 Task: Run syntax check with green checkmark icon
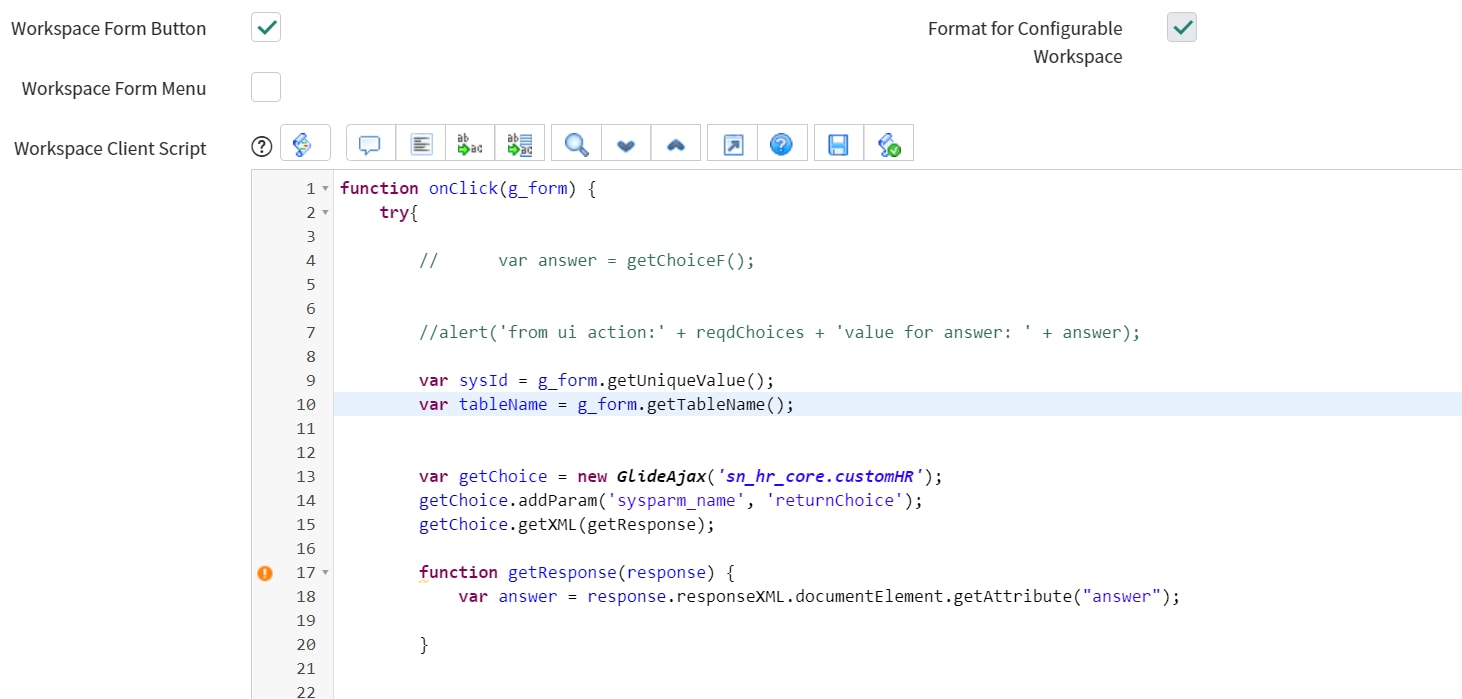tap(889, 142)
